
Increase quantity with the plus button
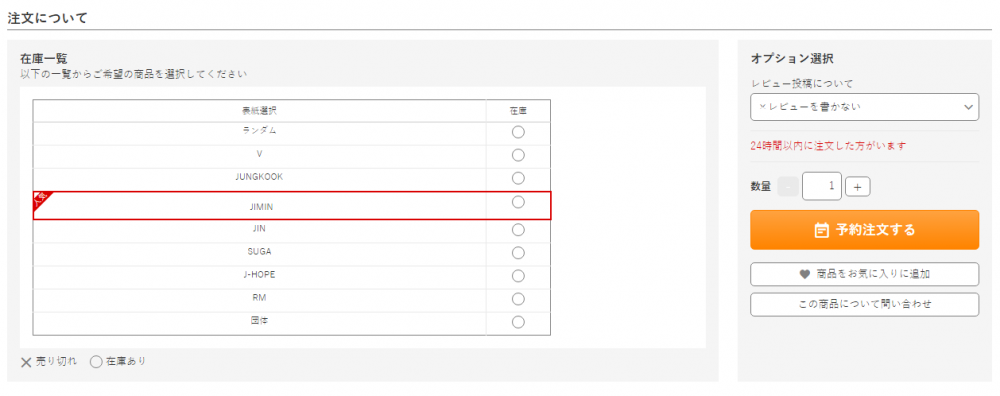click(x=858, y=187)
